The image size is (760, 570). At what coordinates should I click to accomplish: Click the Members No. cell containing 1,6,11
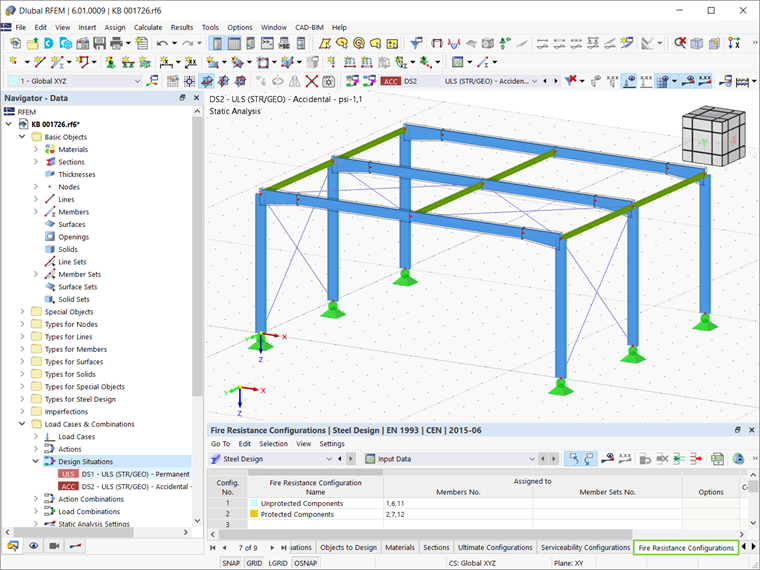pyautogui.click(x=458, y=503)
